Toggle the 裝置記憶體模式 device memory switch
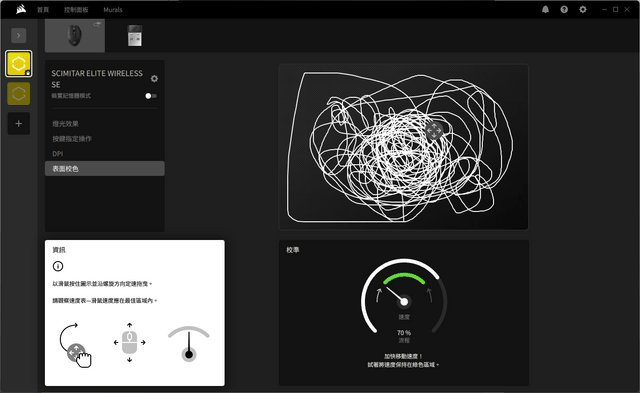 coord(151,96)
